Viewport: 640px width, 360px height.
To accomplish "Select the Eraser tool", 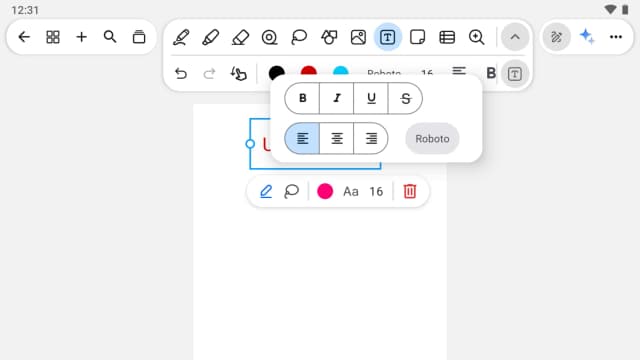I will tap(240, 37).
